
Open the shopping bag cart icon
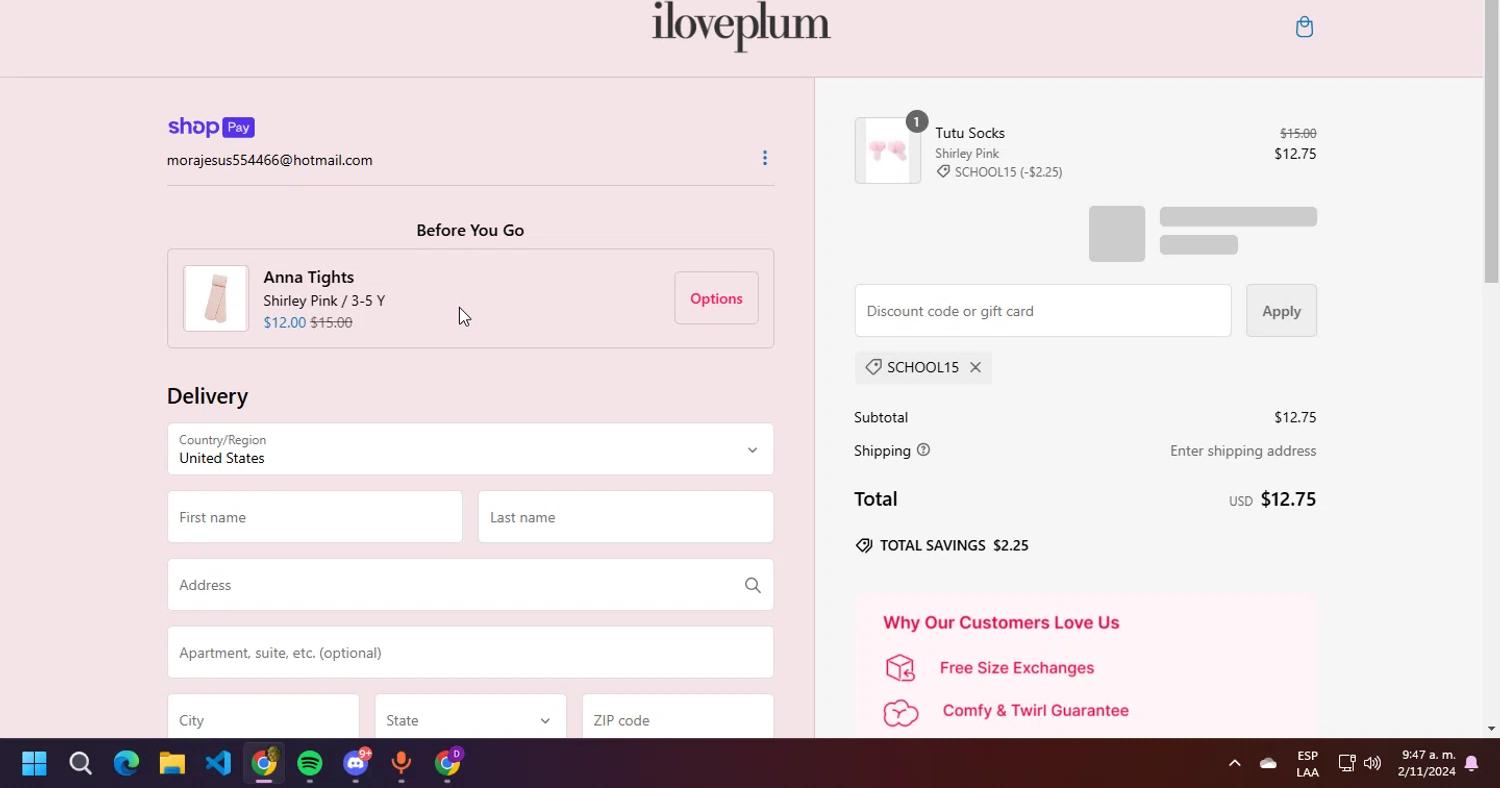click(1304, 27)
